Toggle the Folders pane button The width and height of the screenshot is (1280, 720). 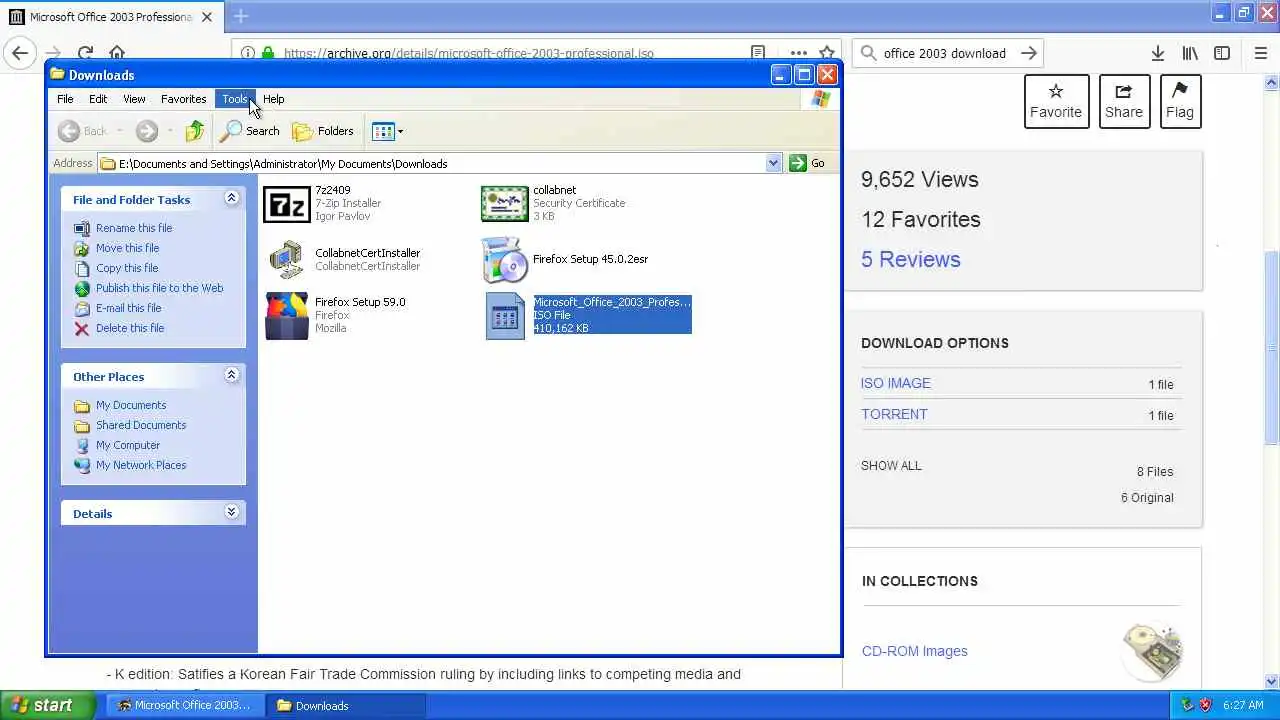tap(323, 131)
